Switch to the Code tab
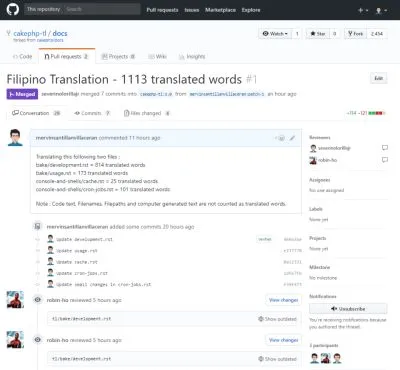Viewport: 400px width, 370px height. click(22, 56)
